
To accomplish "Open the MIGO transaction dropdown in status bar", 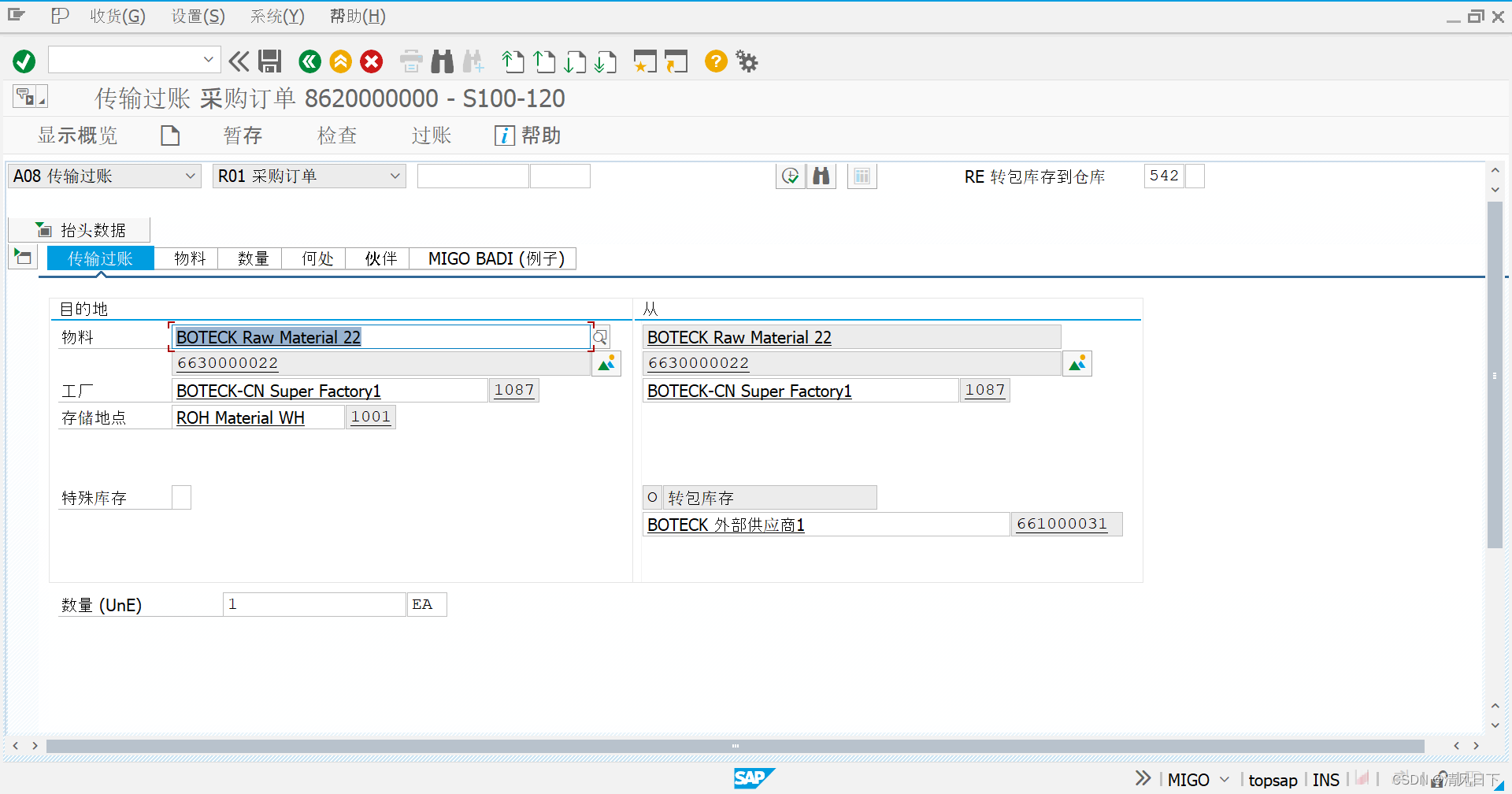I will pyautogui.click(x=1225, y=780).
